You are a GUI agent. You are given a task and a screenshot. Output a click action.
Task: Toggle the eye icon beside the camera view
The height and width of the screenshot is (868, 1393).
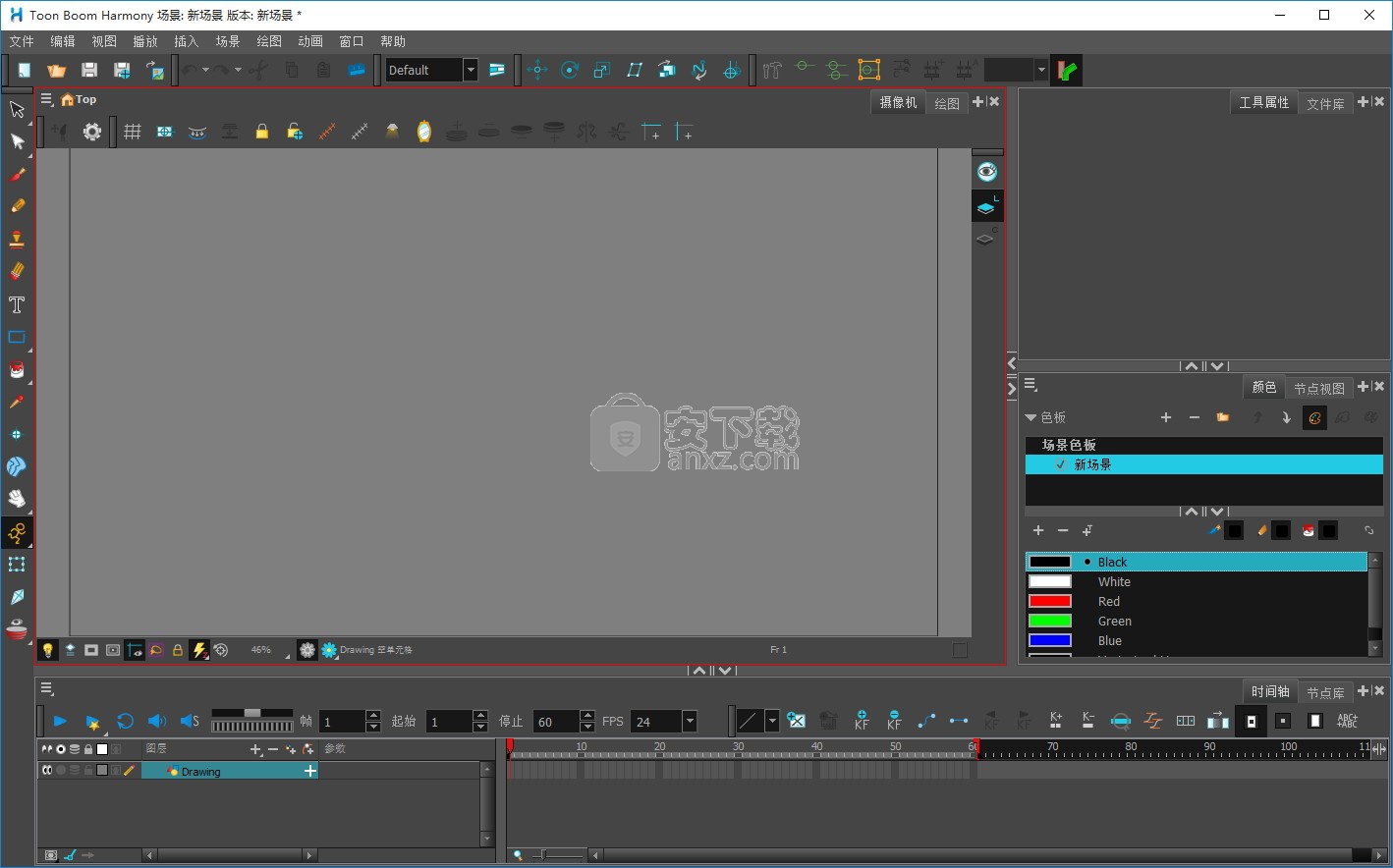986,173
